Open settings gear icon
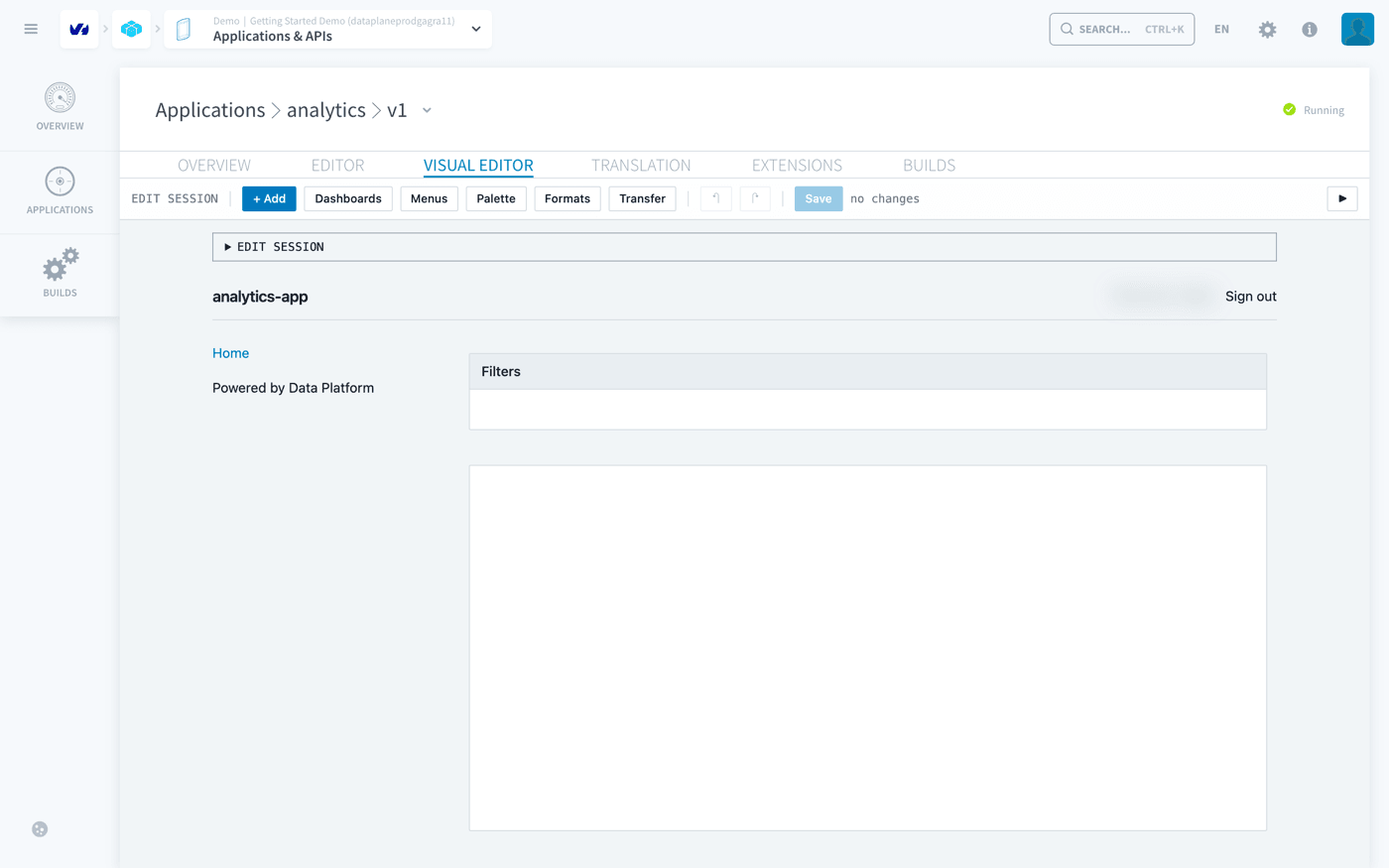The height and width of the screenshot is (868, 1389). 1267,30
